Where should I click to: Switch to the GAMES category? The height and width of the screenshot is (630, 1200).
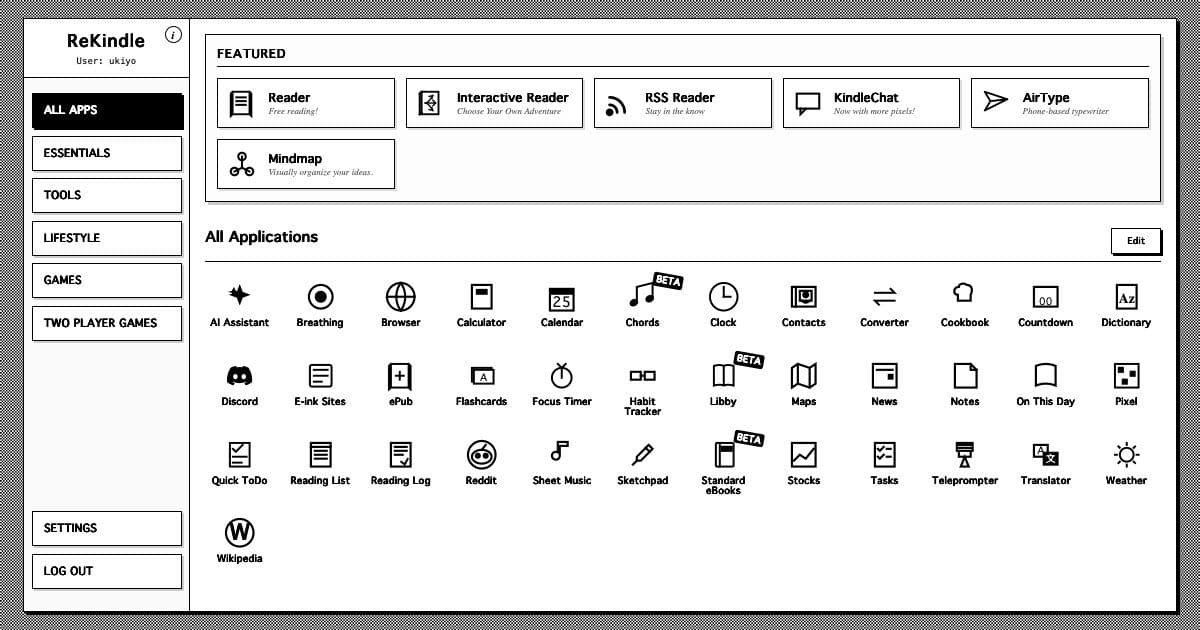click(x=107, y=280)
